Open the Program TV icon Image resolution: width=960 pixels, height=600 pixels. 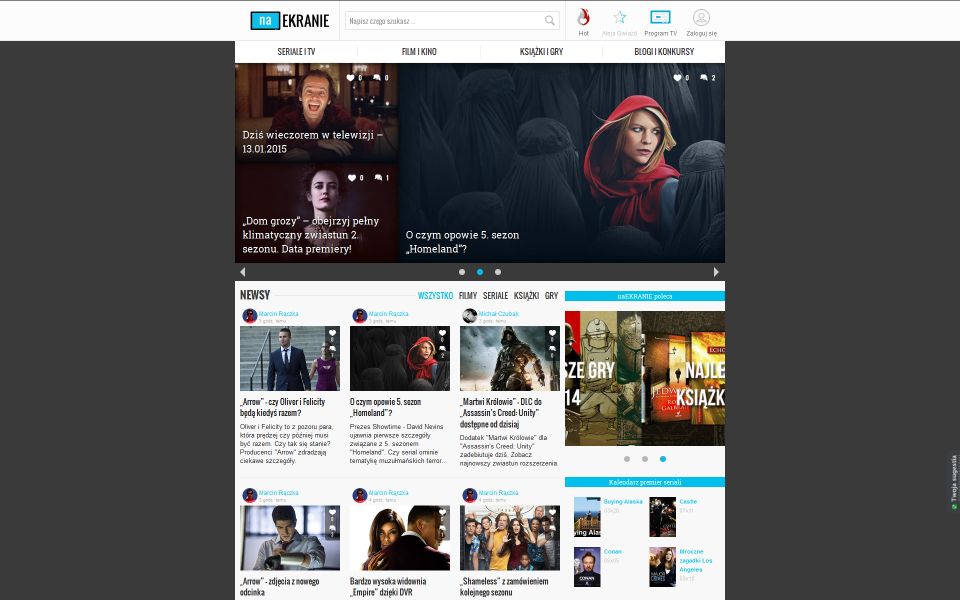[x=660, y=17]
